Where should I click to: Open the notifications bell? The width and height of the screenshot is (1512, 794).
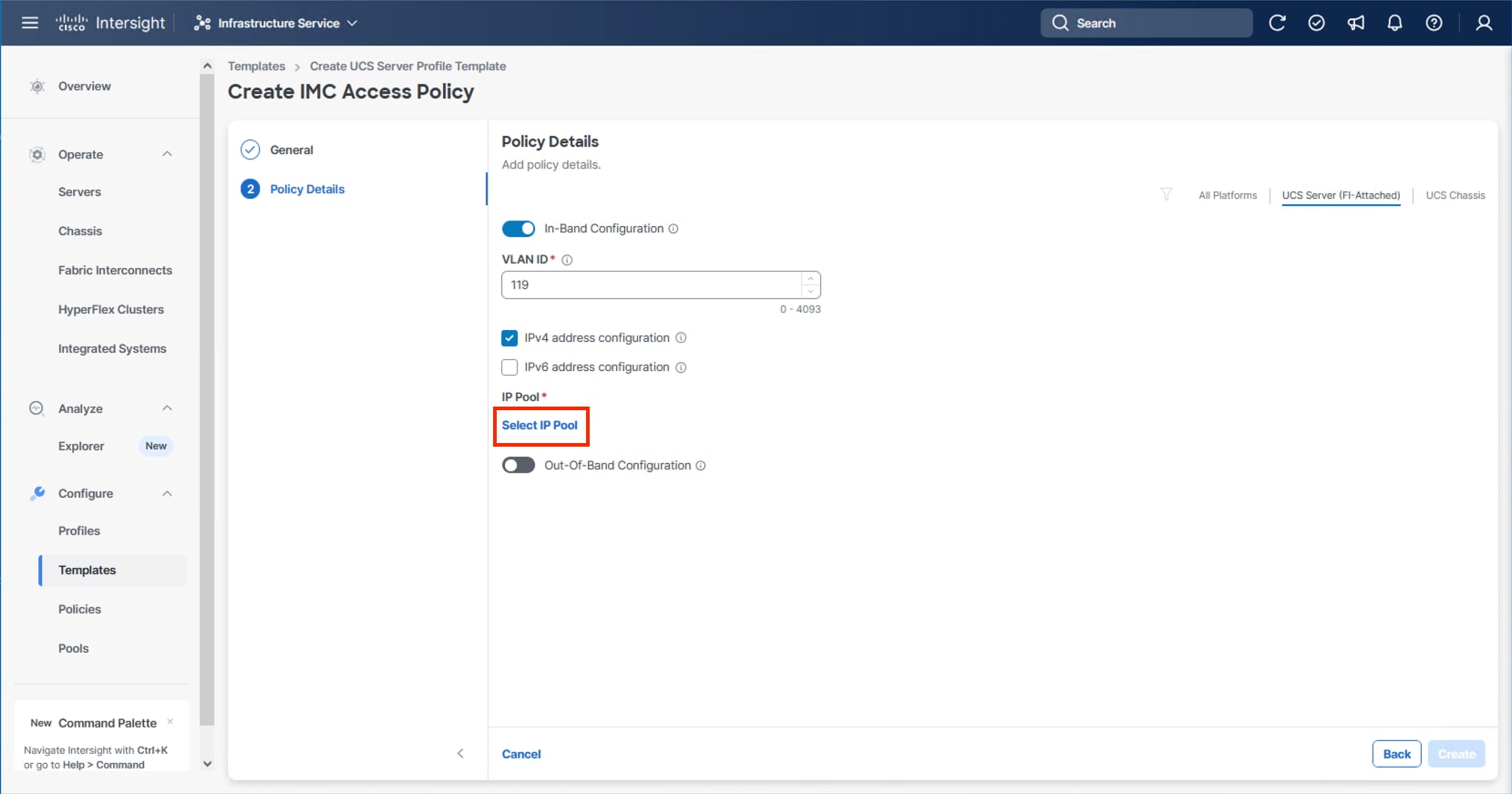[1394, 23]
